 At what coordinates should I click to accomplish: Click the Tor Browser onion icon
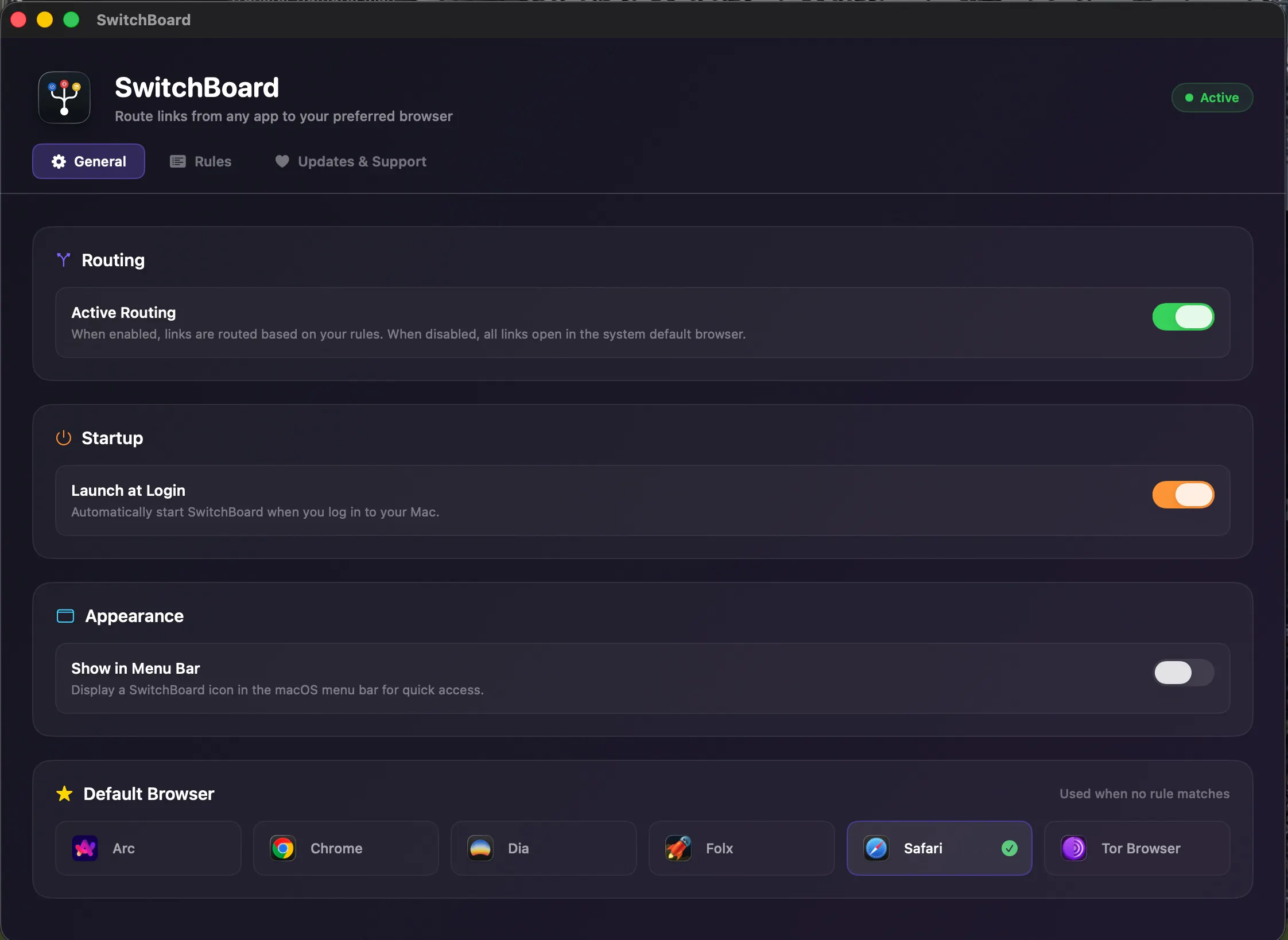tap(1074, 848)
